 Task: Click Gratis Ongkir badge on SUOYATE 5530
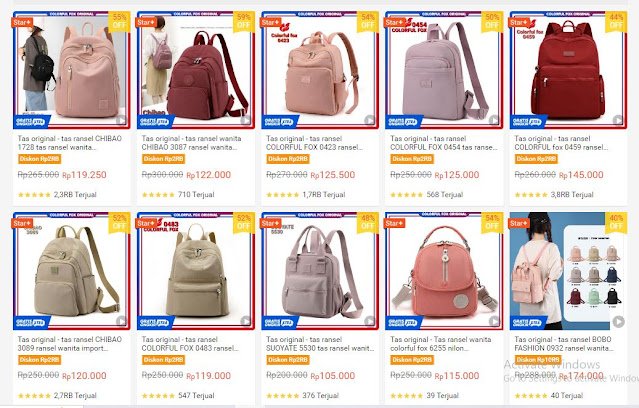point(279,322)
